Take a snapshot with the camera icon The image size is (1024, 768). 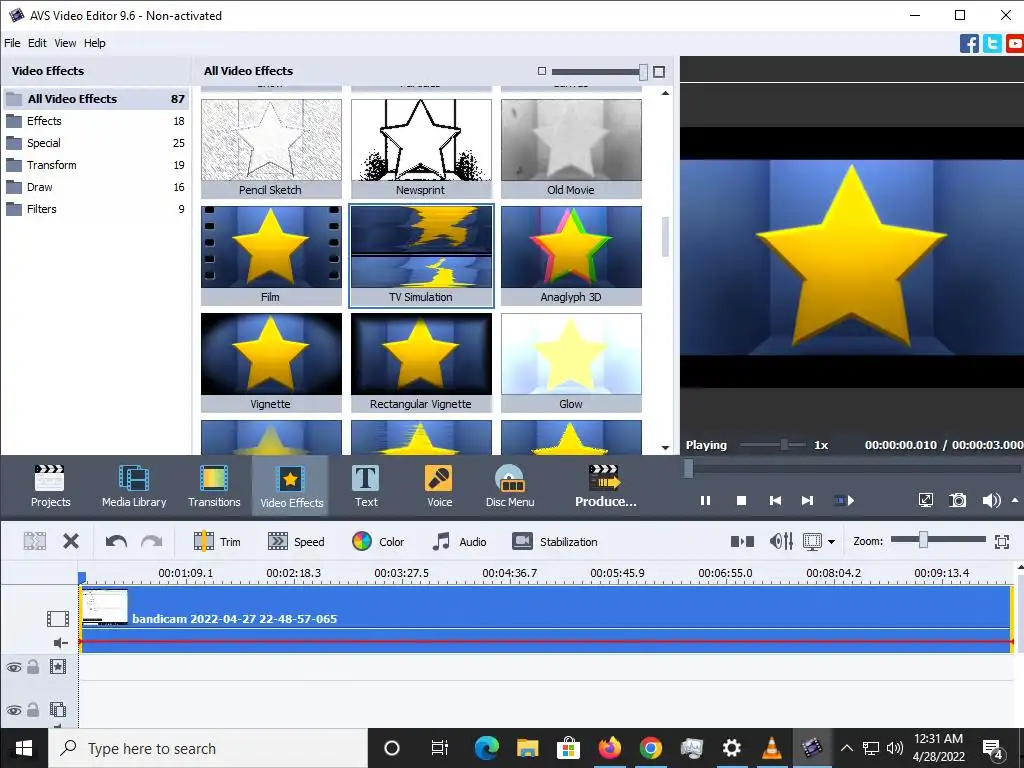click(957, 500)
